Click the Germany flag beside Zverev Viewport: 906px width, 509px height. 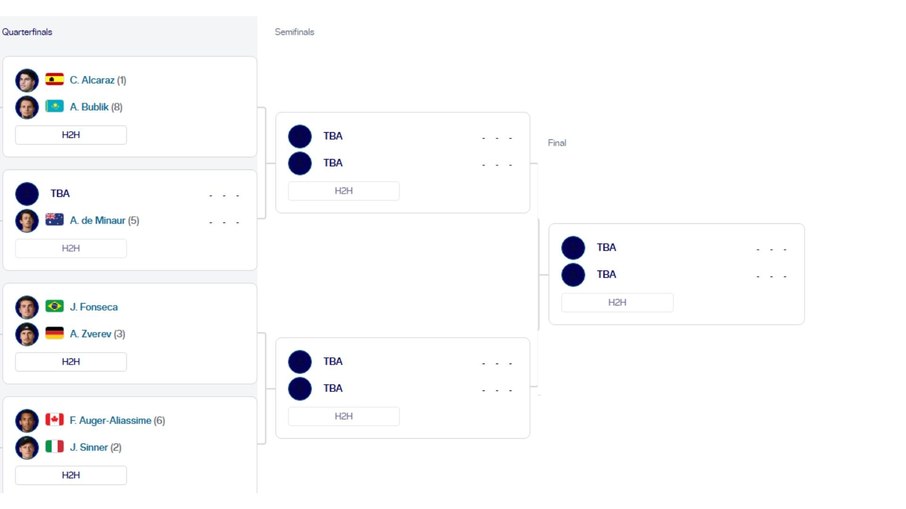pyautogui.click(x=54, y=334)
